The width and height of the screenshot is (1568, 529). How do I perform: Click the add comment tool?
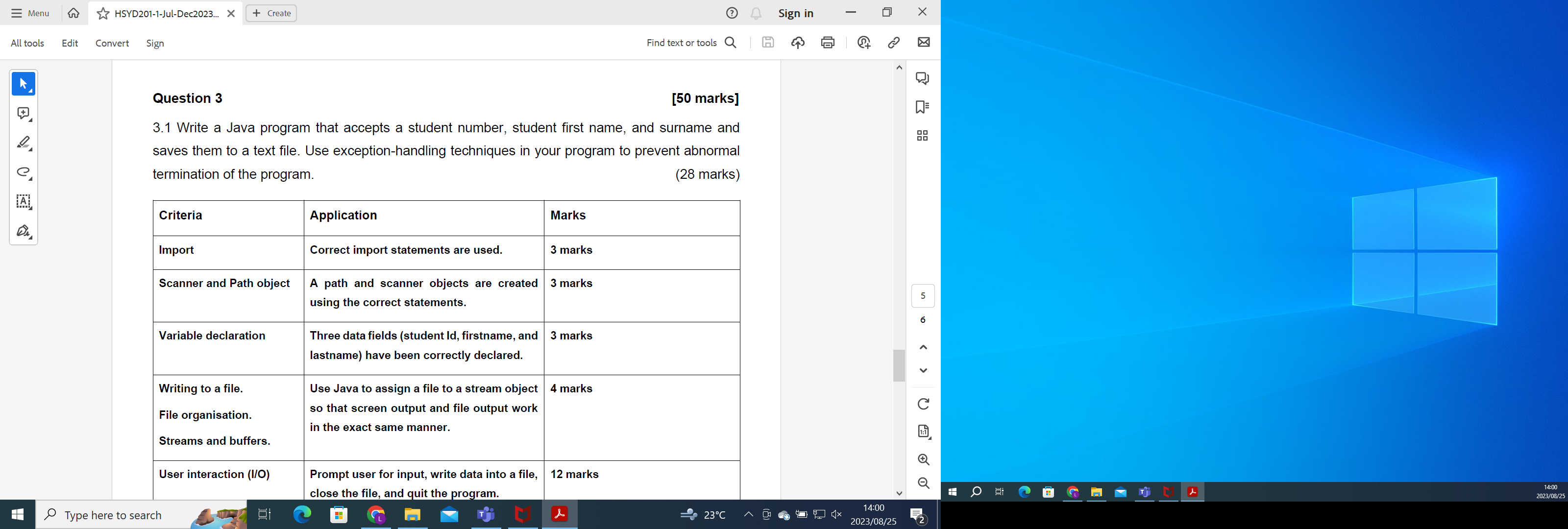click(23, 114)
